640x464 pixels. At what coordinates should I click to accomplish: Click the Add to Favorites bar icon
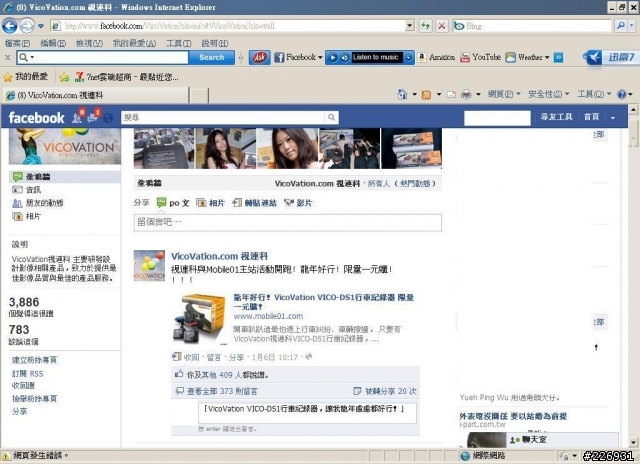(64, 77)
